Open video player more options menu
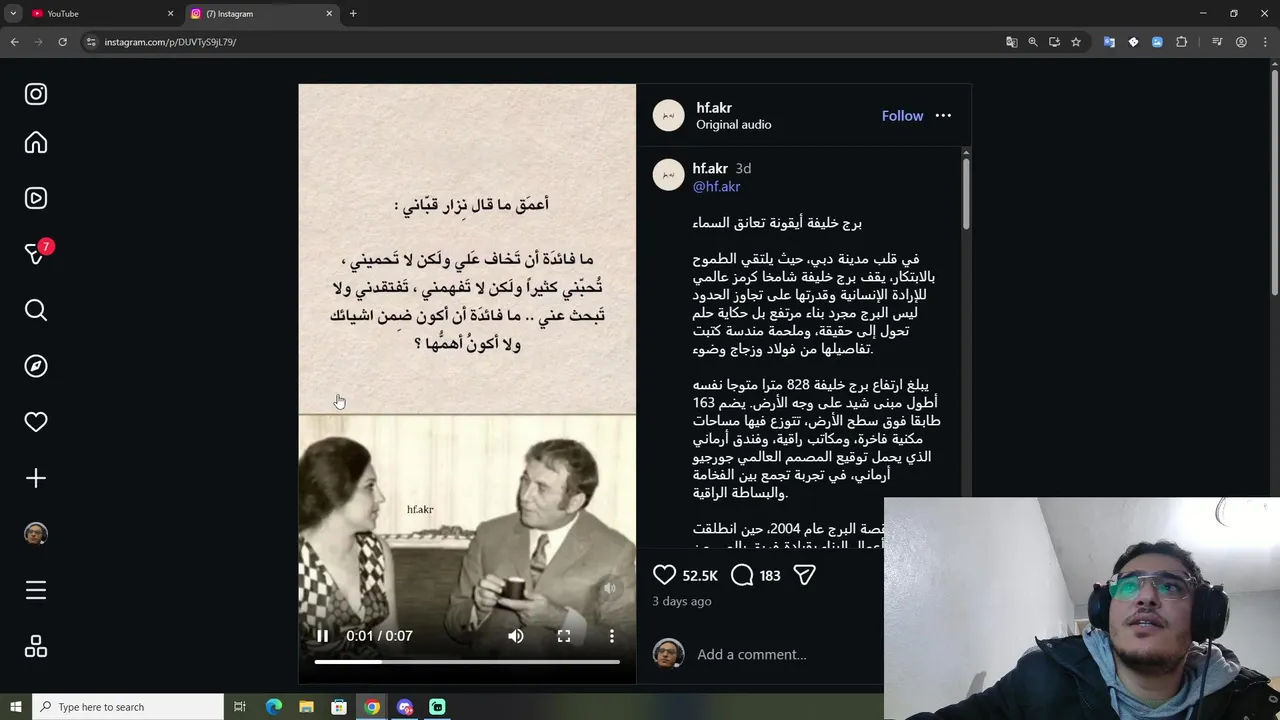The height and width of the screenshot is (720, 1280). (x=612, y=636)
